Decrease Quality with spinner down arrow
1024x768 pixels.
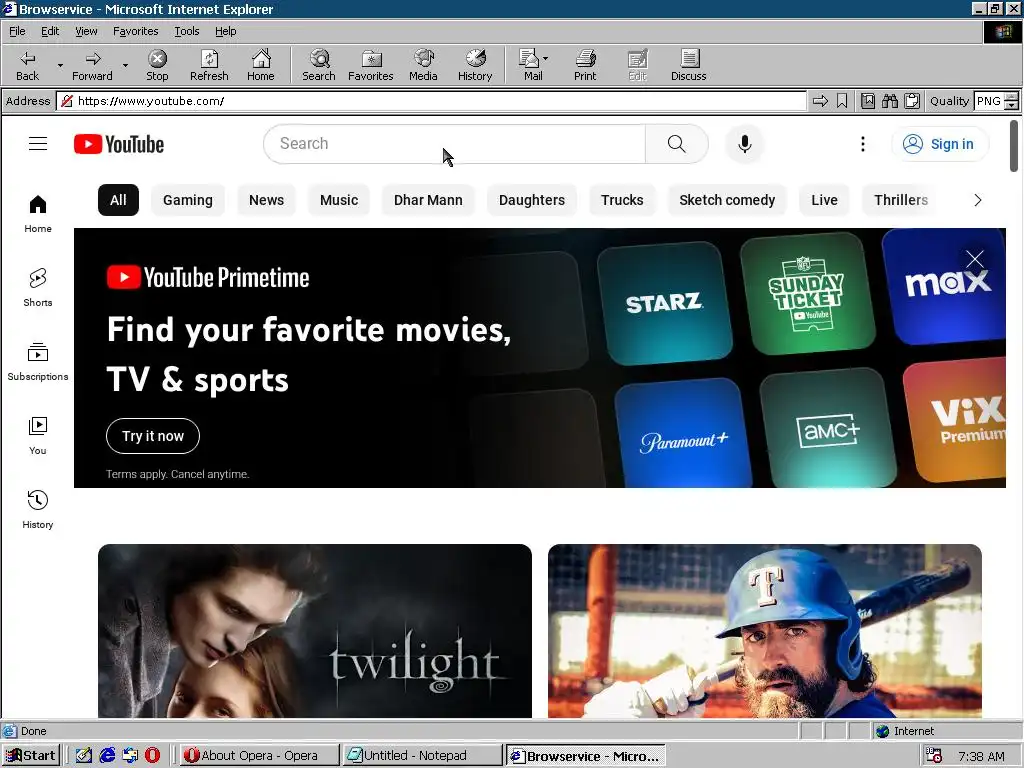[1012, 105]
